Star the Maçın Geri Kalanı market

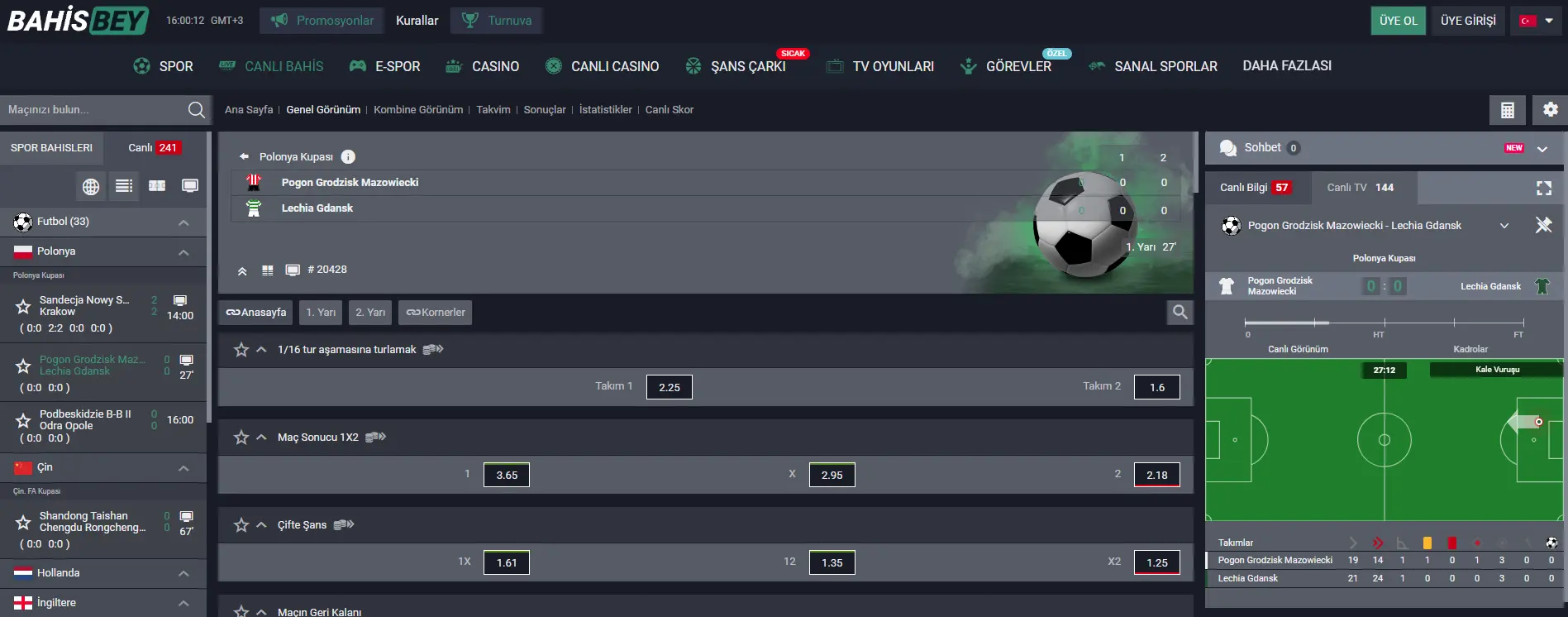(x=241, y=611)
